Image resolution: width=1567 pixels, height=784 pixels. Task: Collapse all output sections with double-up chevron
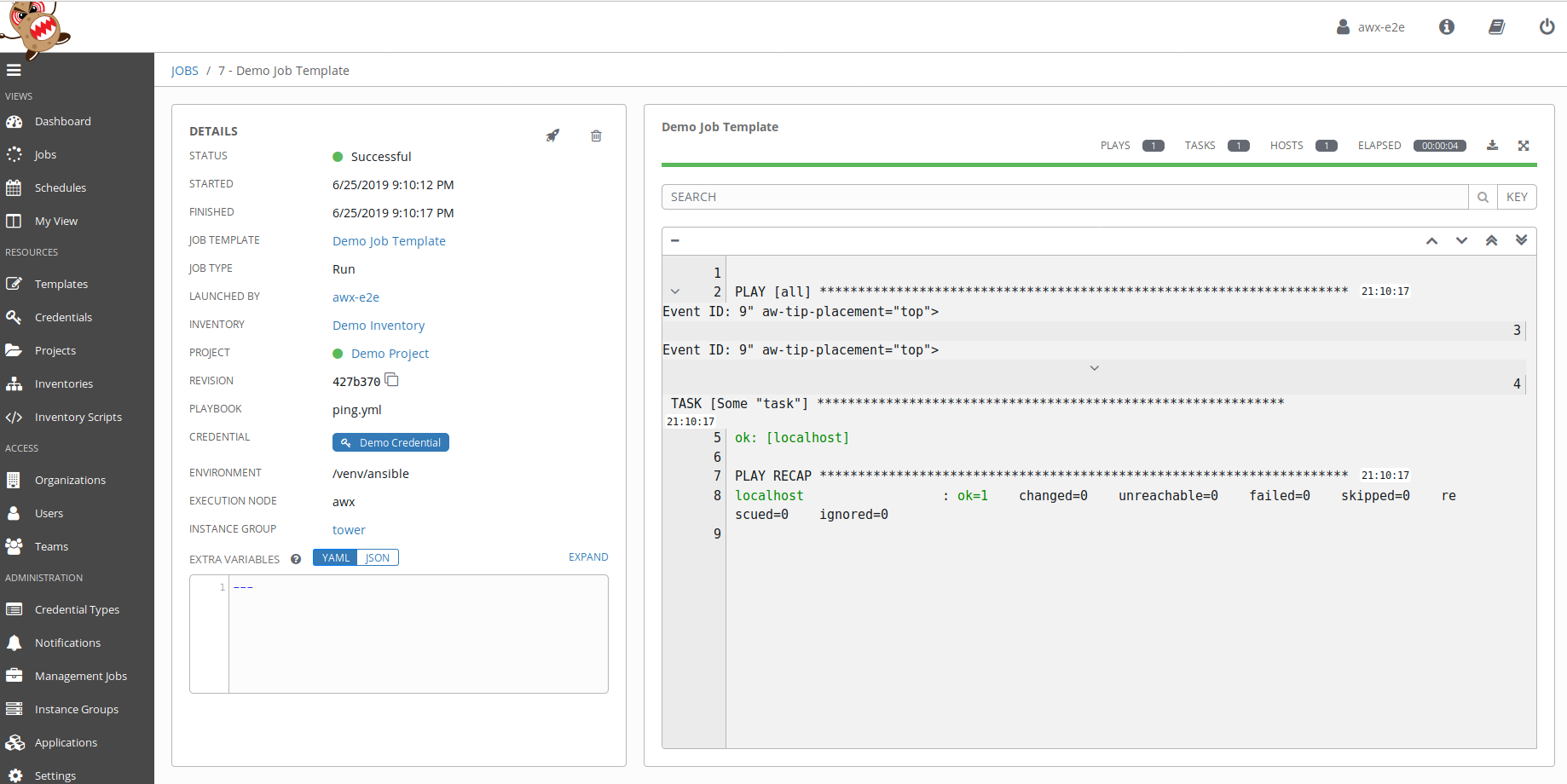click(1491, 240)
